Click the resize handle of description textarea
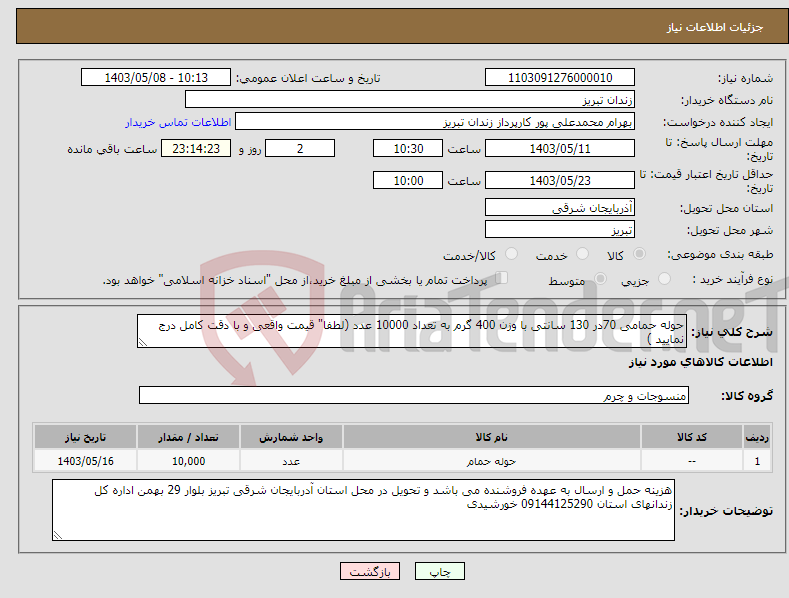 143,342
